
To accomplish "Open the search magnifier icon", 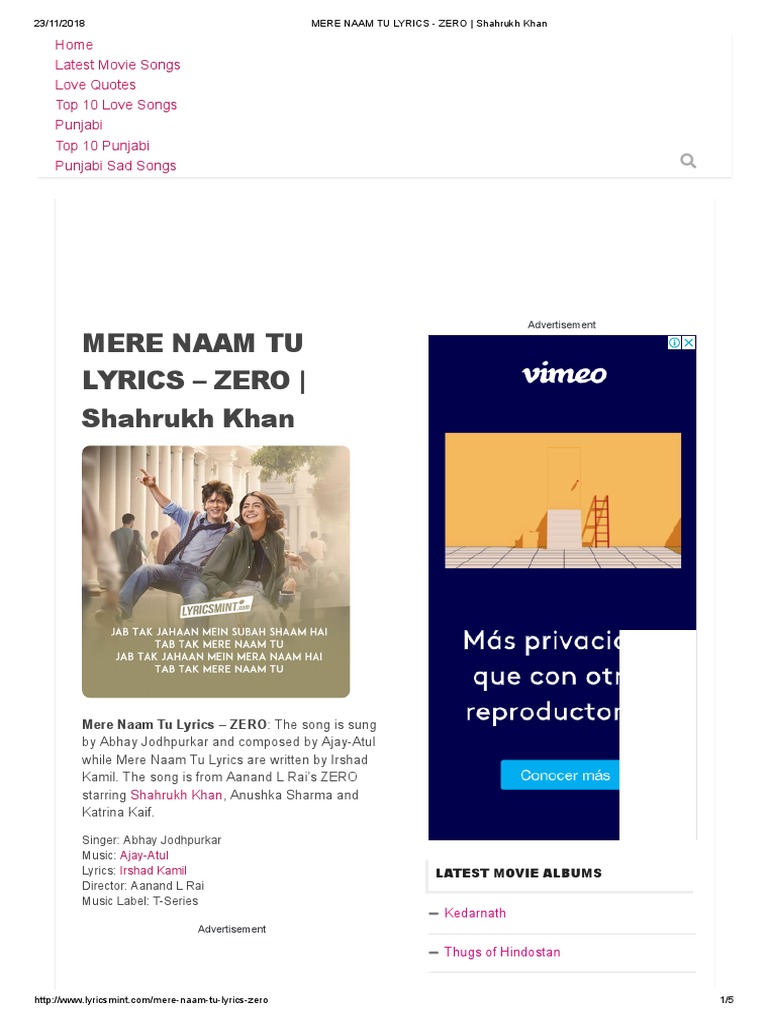I will pos(688,161).
